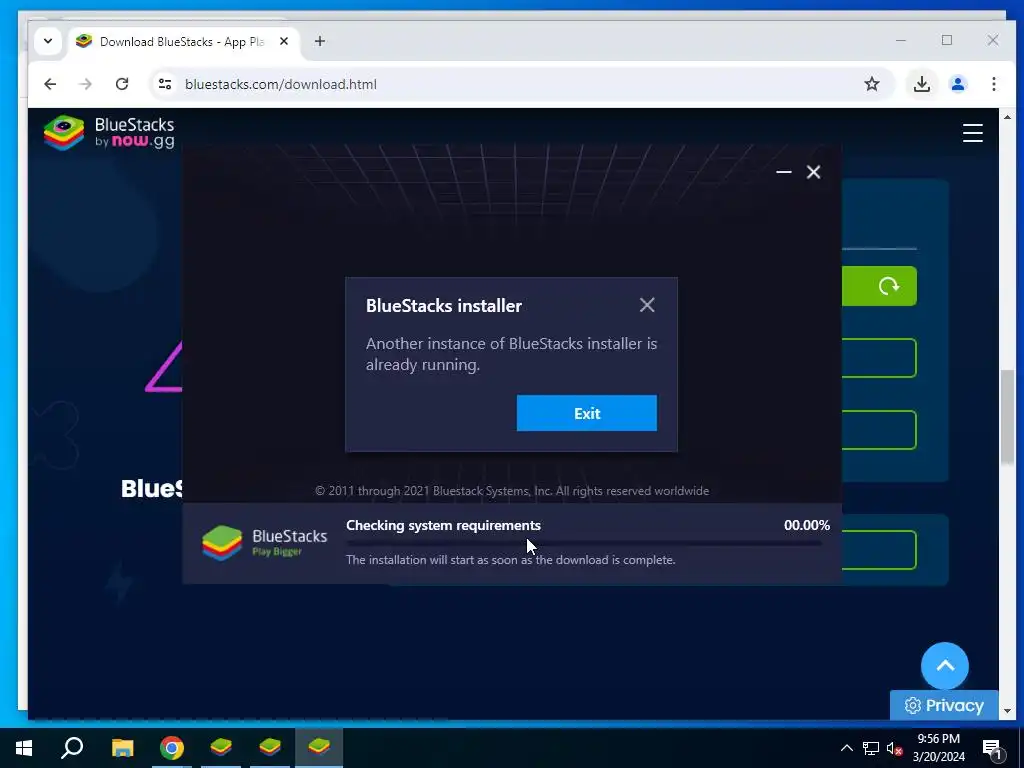Select the second BlueStacks taskbar icon
This screenshot has height=768, width=1024.
(270, 746)
